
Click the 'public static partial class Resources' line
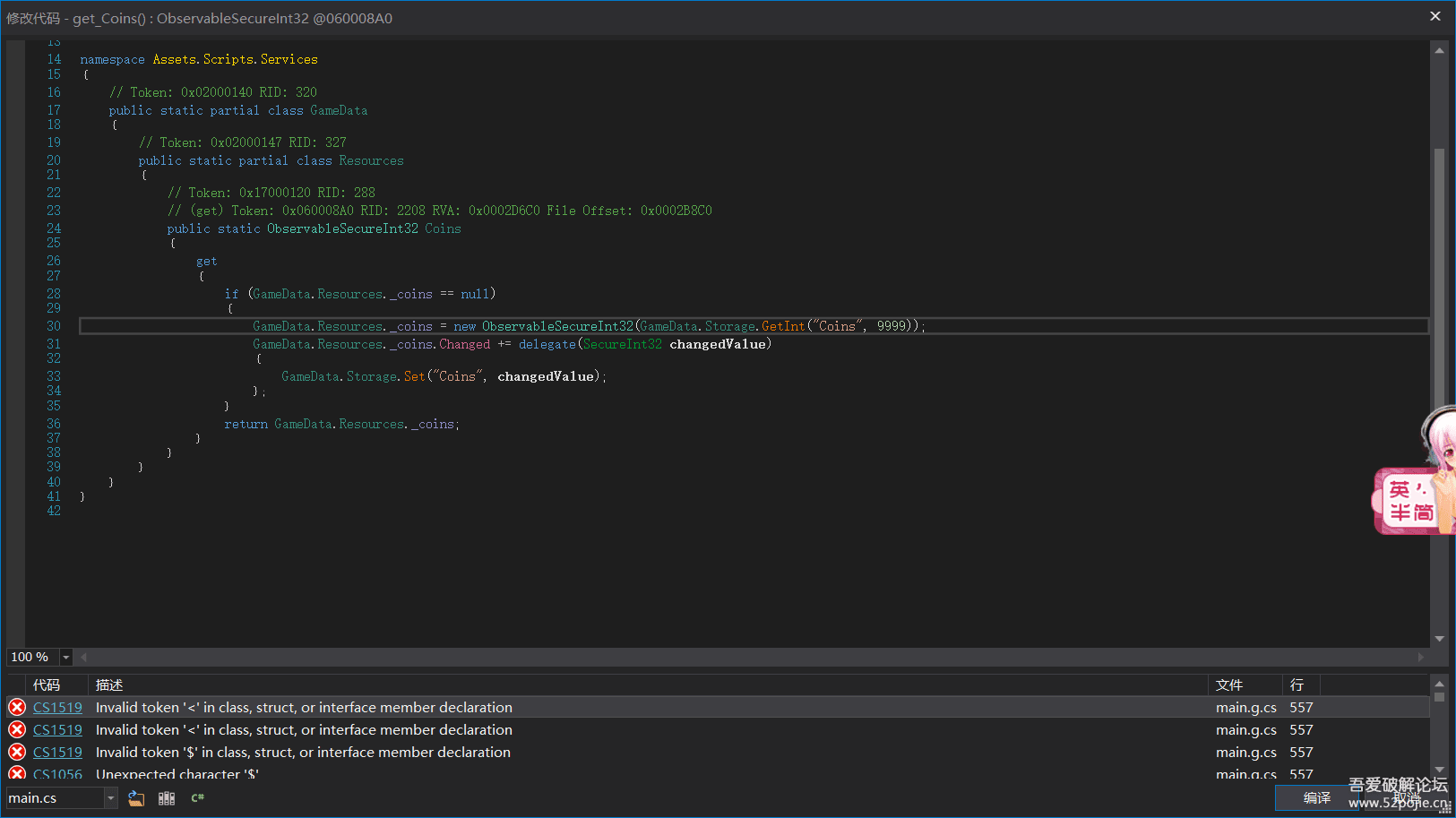tap(271, 160)
